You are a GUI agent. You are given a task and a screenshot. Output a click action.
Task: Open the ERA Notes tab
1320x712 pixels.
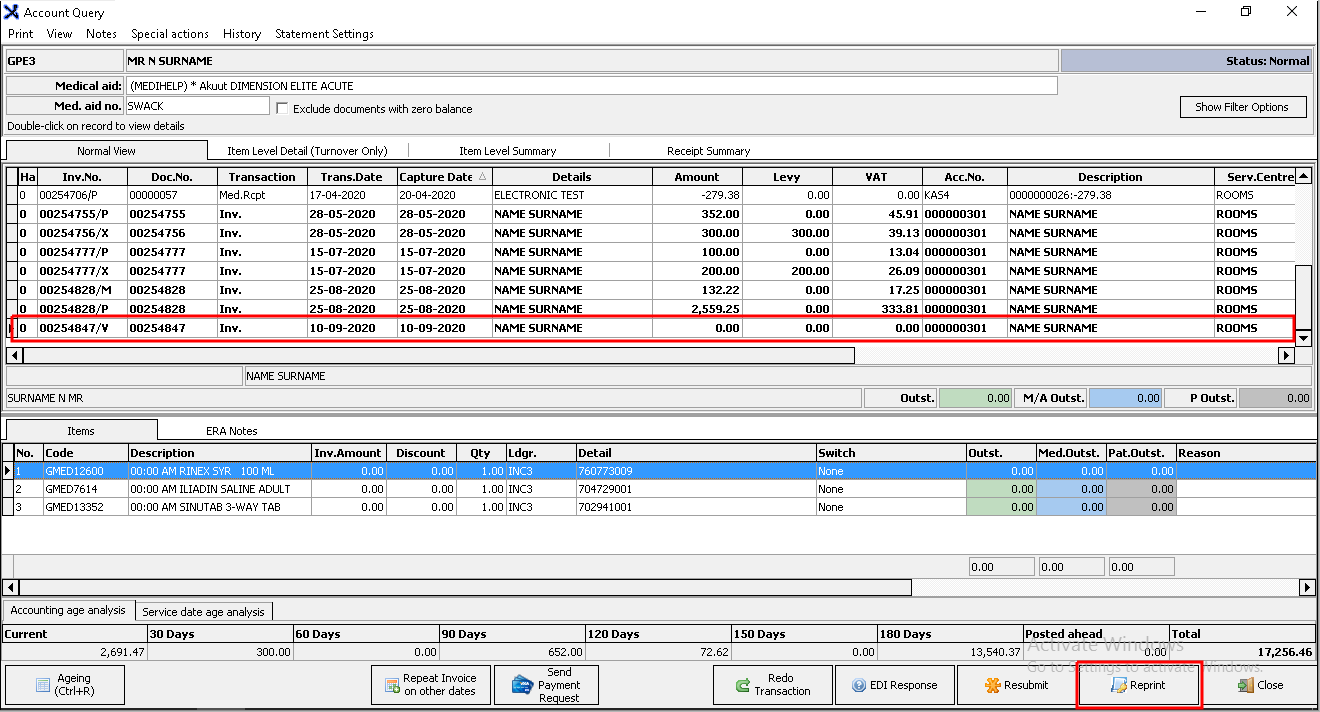click(231, 431)
